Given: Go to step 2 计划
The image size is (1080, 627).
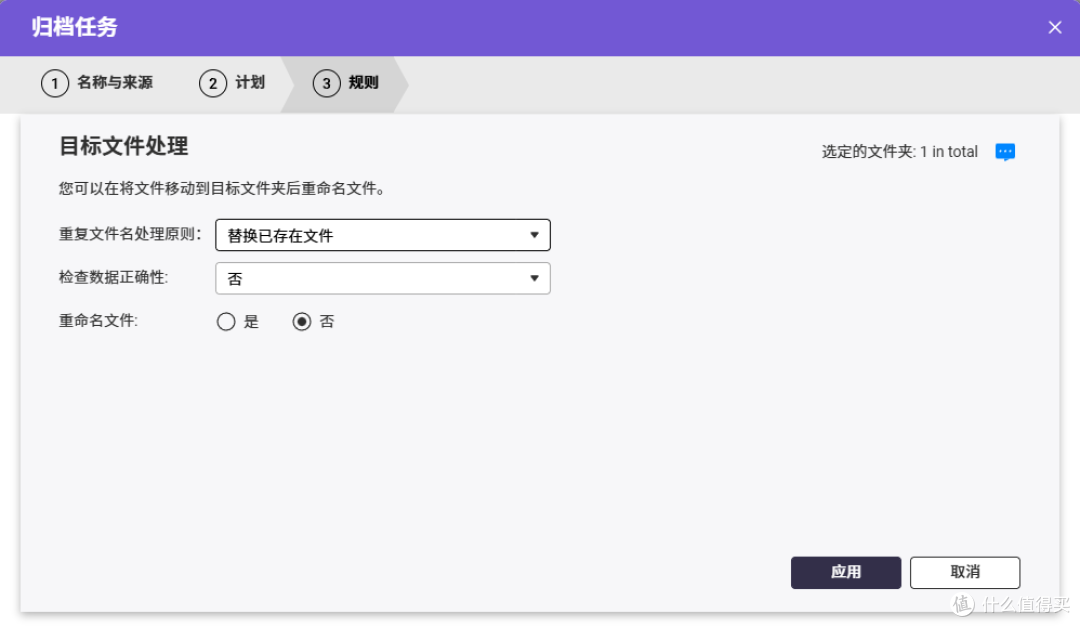Looking at the screenshot, I should click(x=232, y=83).
